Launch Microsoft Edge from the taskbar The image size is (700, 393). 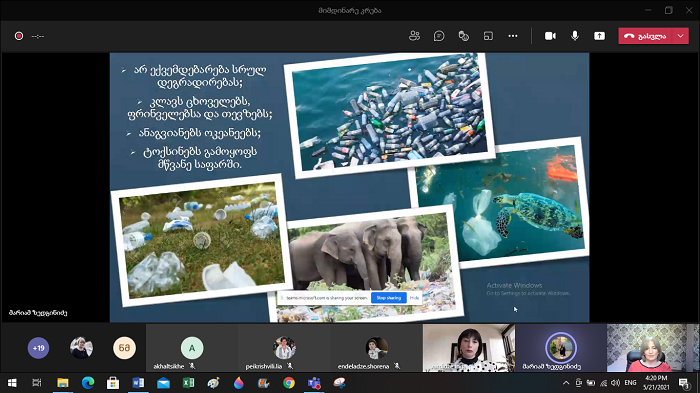tap(88, 383)
